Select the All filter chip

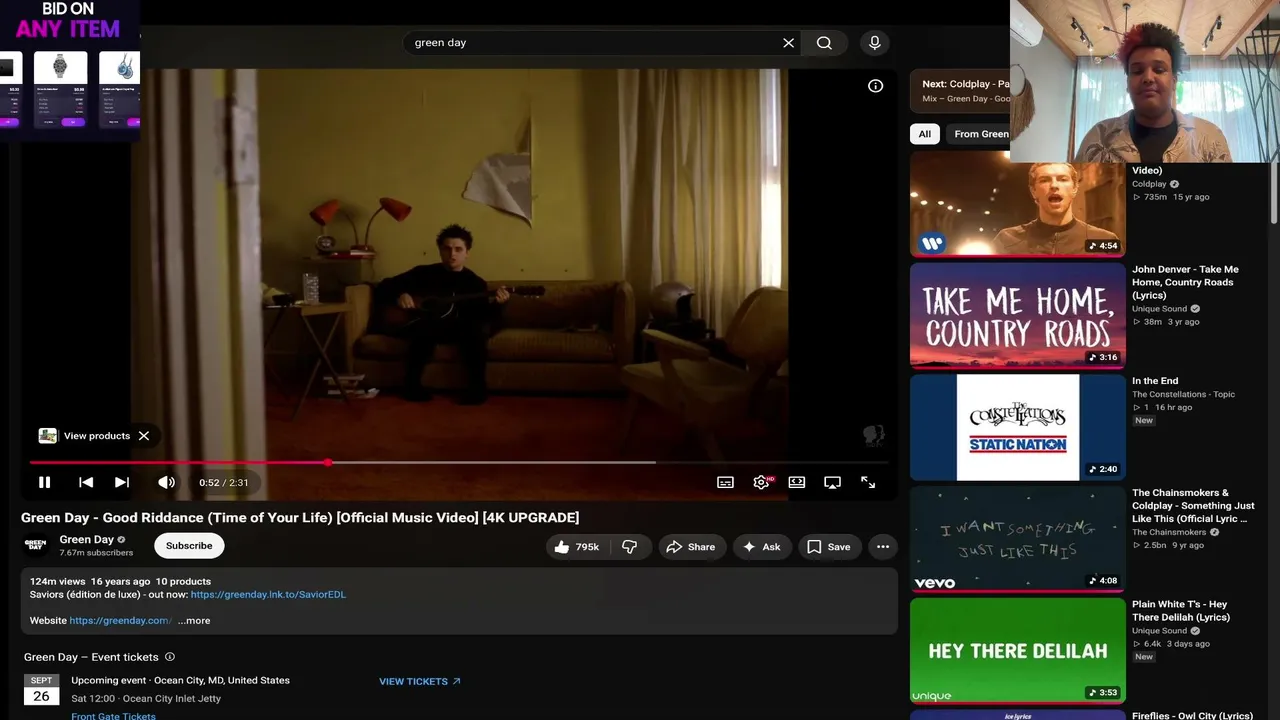925,134
